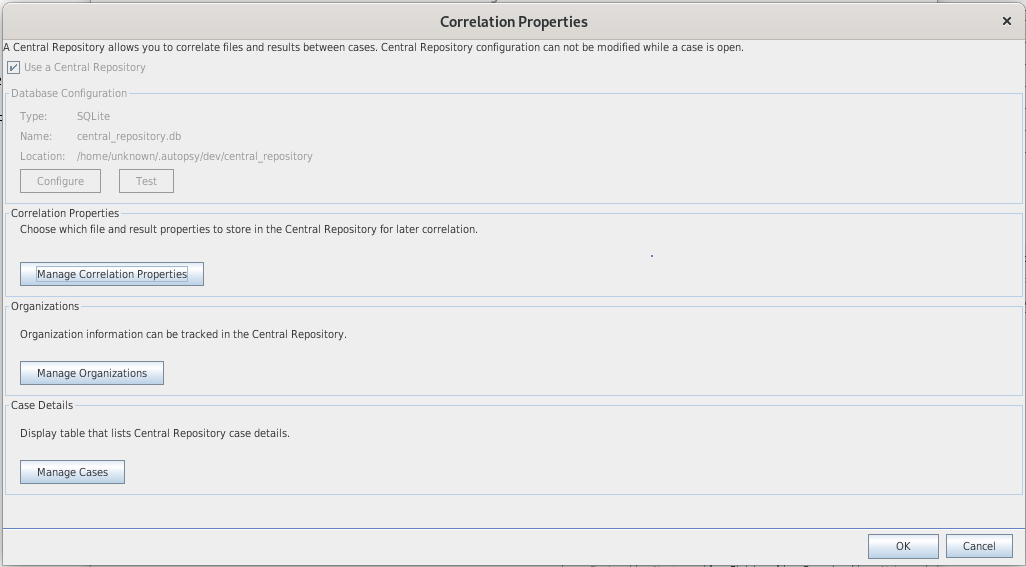
Task: Click the Organizations section heading
Action: [45, 306]
